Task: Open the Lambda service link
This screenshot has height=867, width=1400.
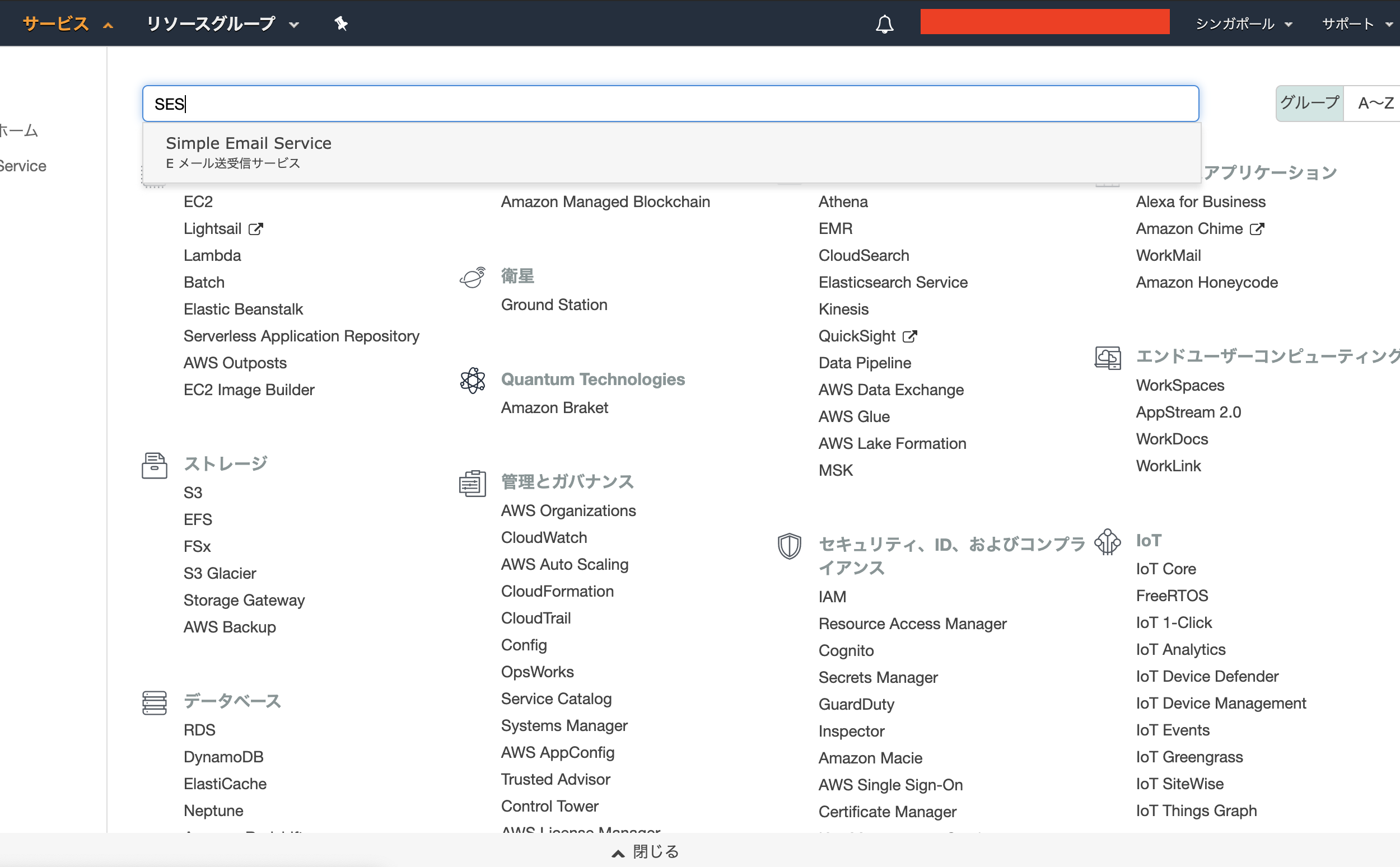Action: click(212, 256)
